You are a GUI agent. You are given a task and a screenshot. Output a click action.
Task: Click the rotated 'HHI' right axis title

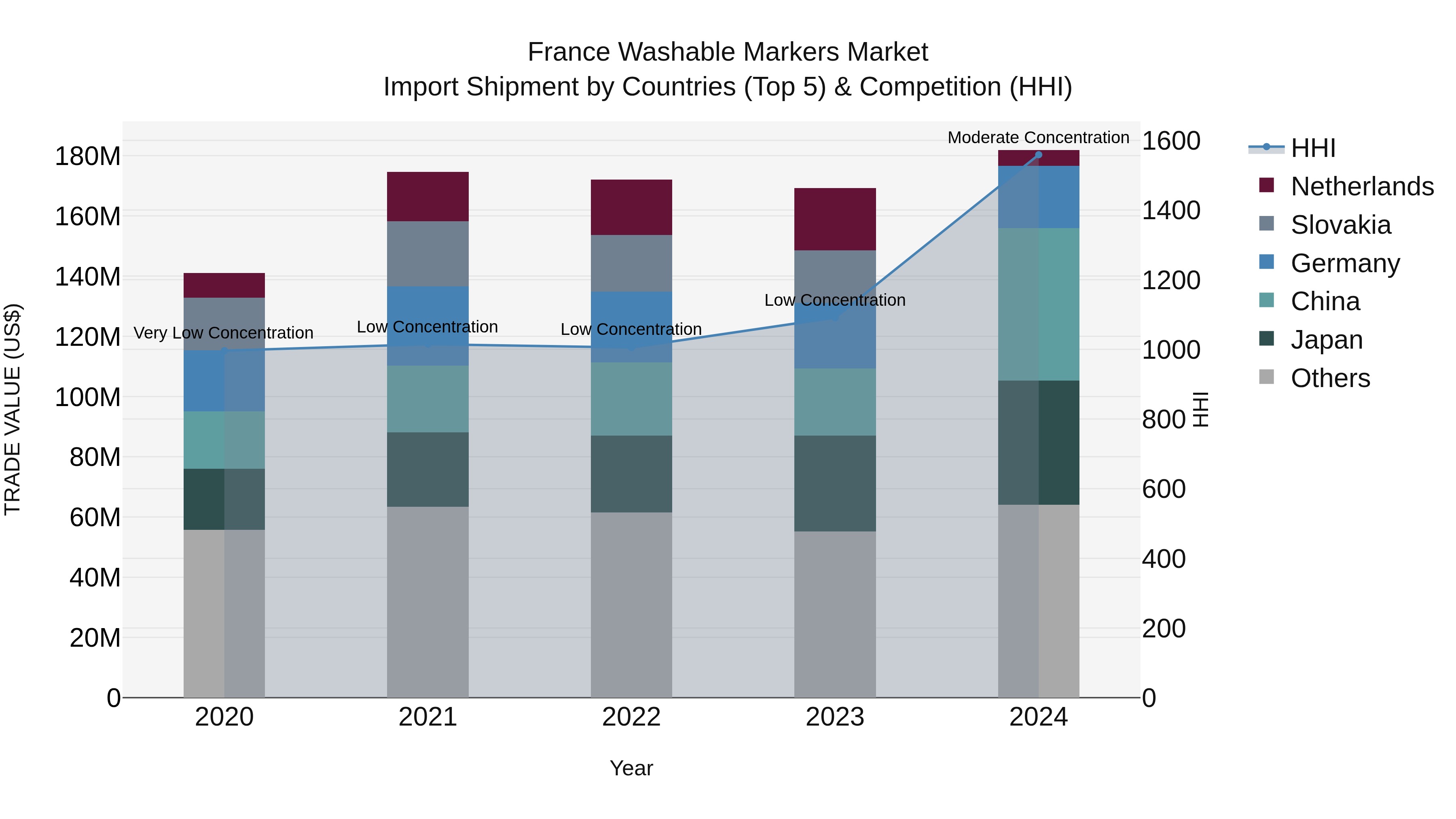pyautogui.click(x=1200, y=409)
